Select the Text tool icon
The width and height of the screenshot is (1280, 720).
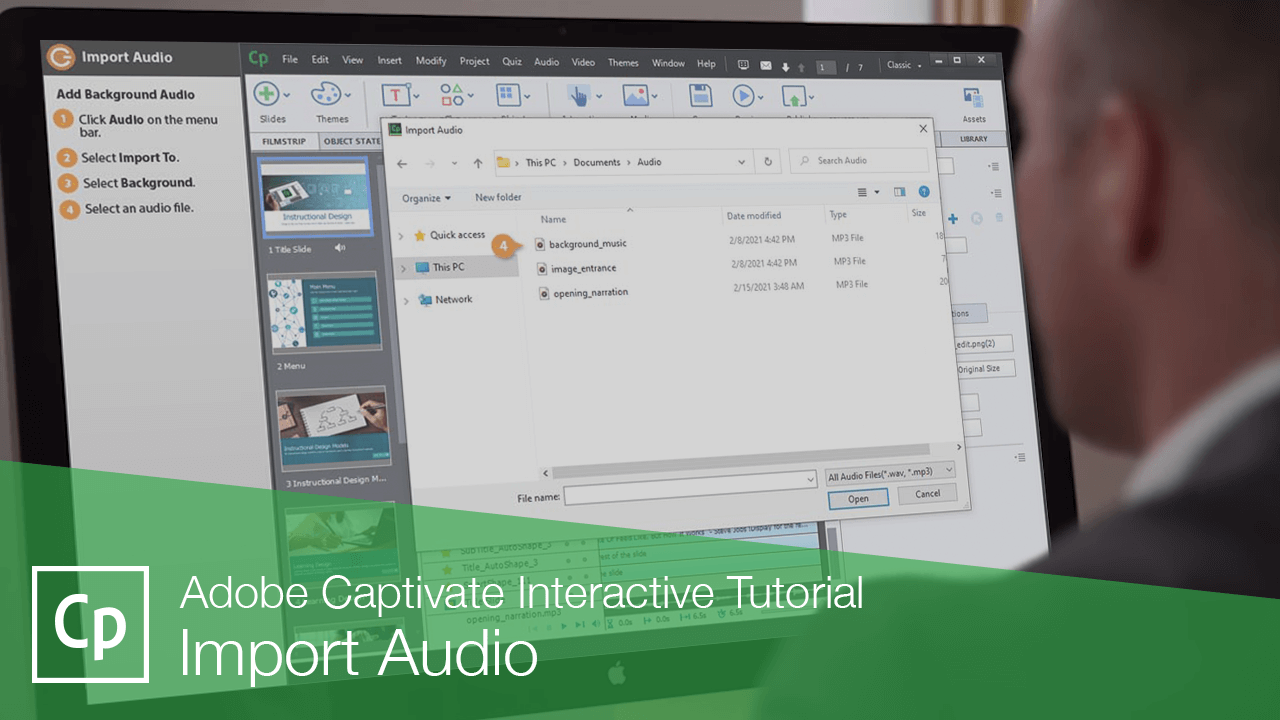(x=396, y=95)
